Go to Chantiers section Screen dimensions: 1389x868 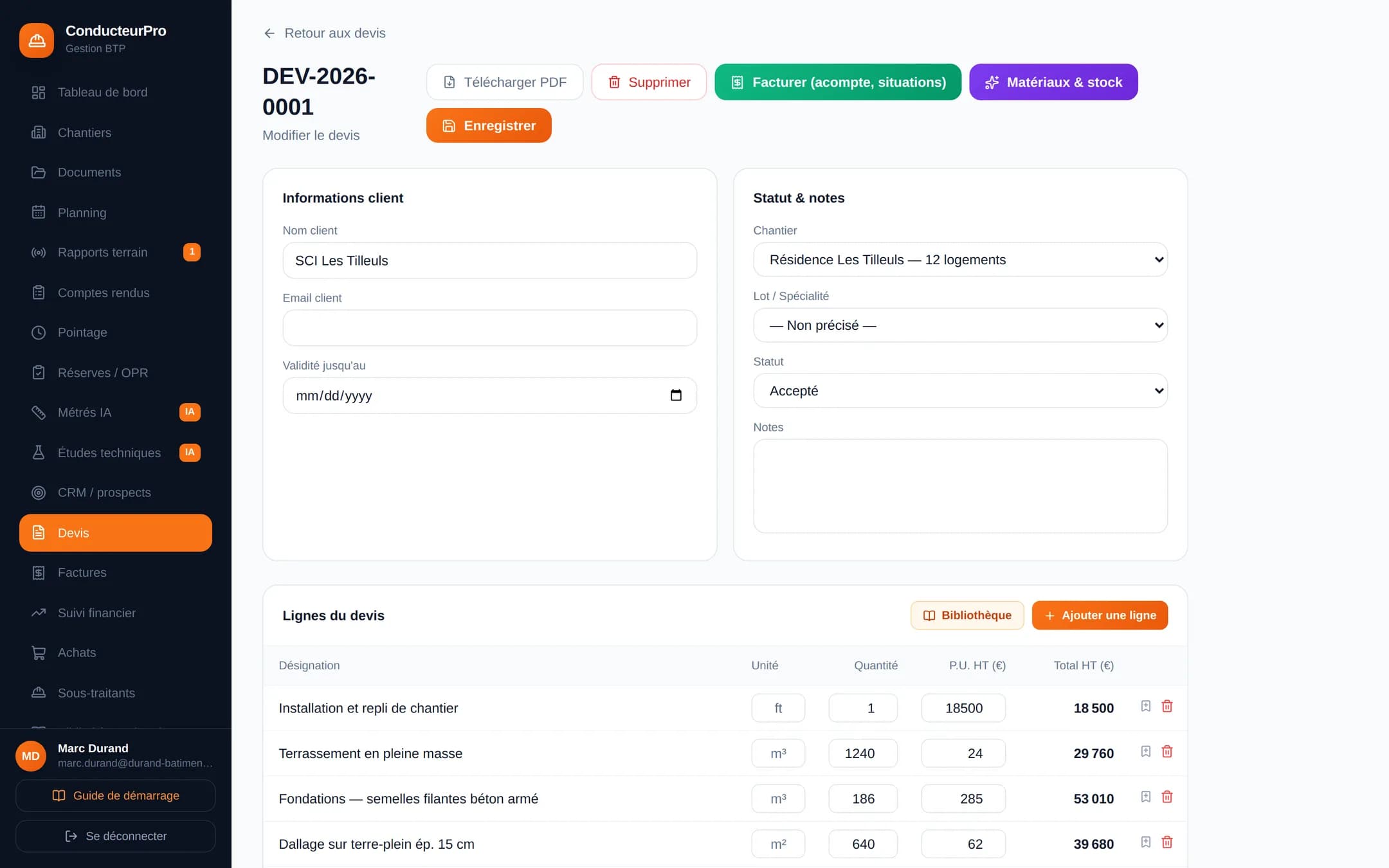click(x=116, y=132)
